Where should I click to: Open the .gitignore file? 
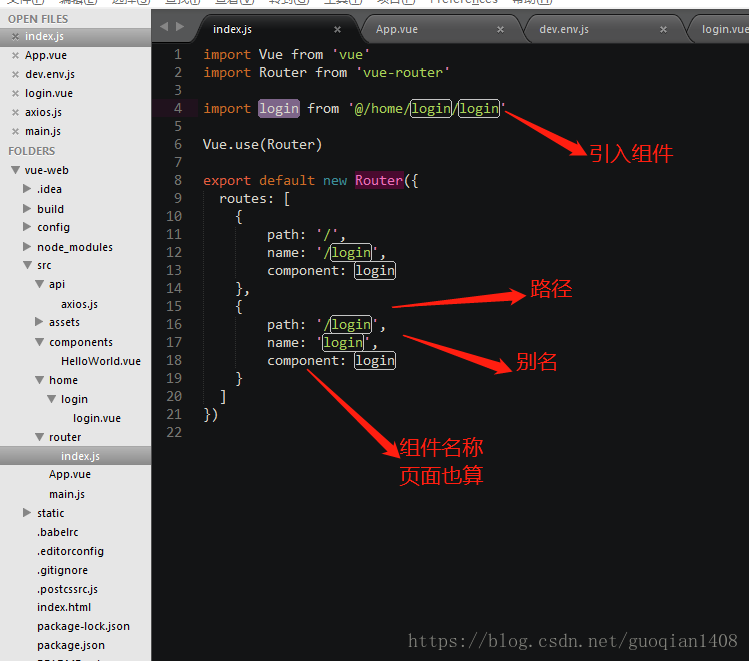63,570
